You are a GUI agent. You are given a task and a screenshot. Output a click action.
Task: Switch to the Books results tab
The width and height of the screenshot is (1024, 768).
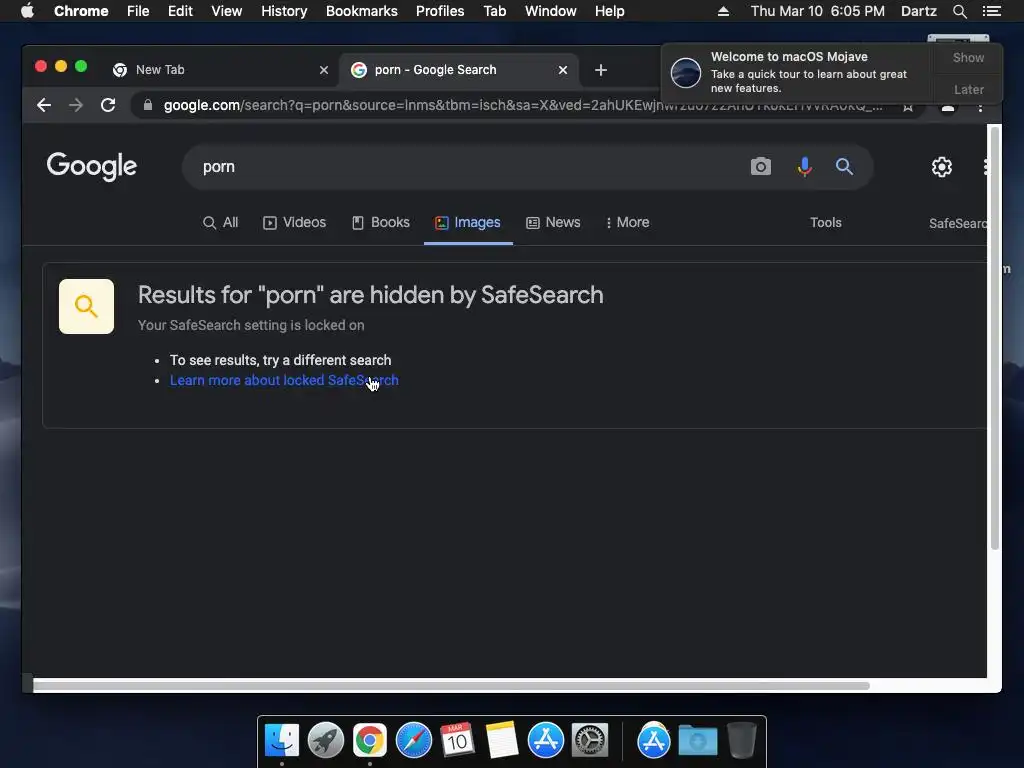[x=381, y=223]
